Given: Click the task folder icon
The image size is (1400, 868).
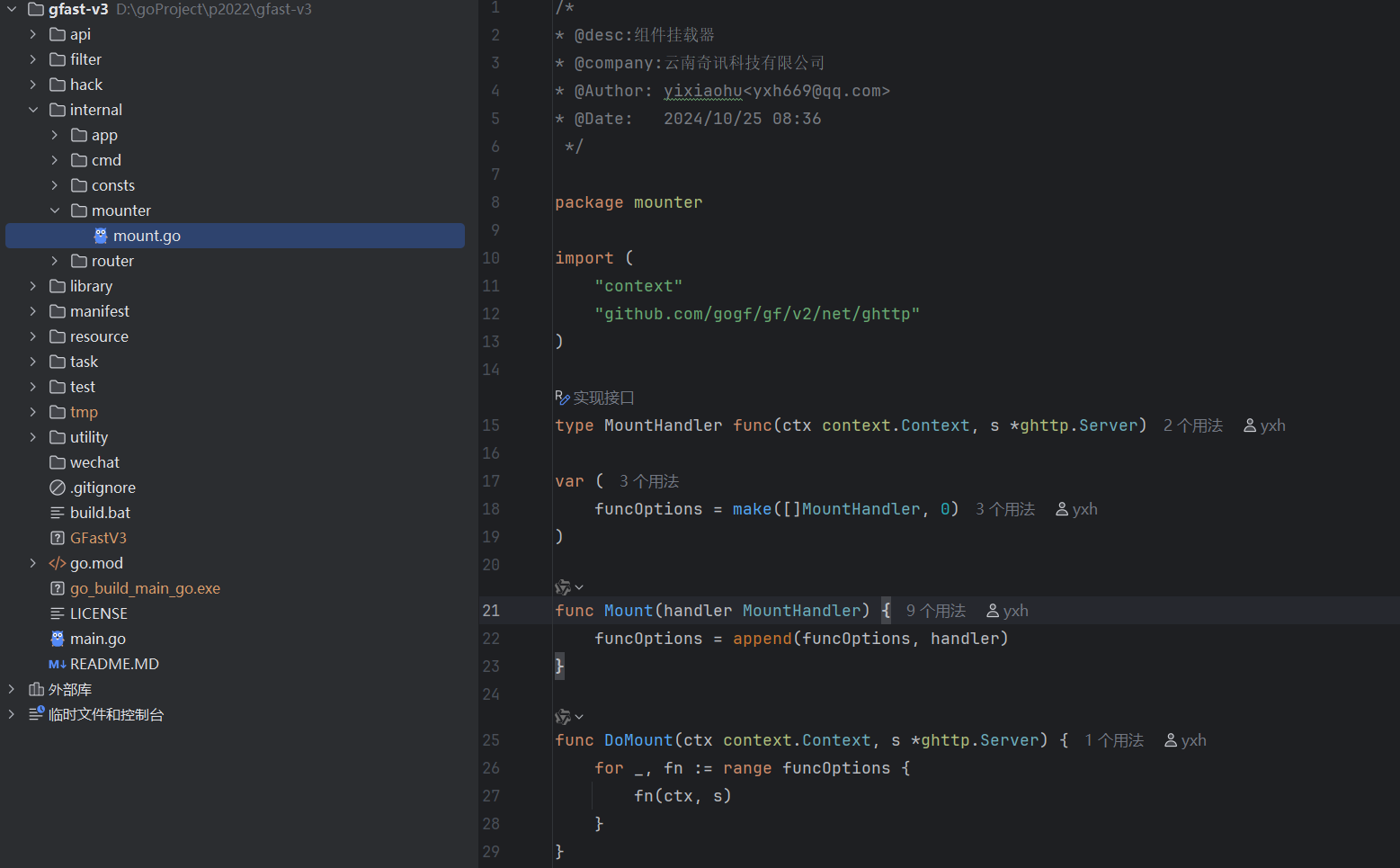Looking at the screenshot, I should click(58, 362).
